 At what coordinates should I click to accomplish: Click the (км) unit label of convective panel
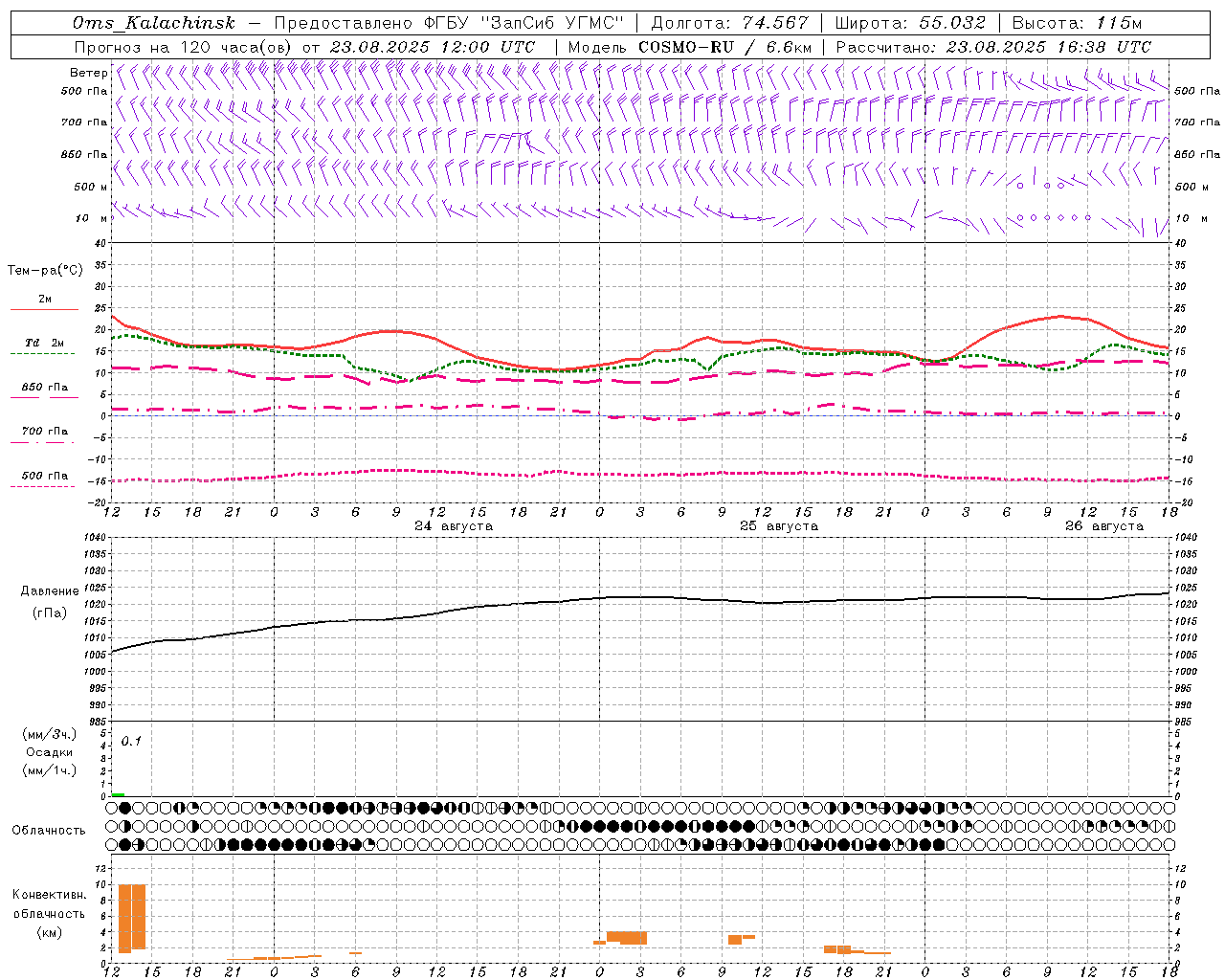pyautogui.click(x=49, y=932)
